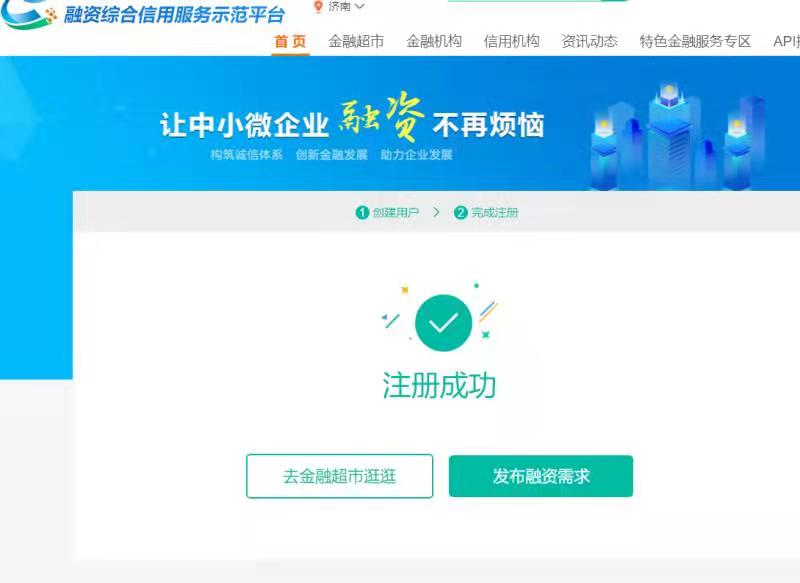Go to 金融超市 menu item

[356, 41]
